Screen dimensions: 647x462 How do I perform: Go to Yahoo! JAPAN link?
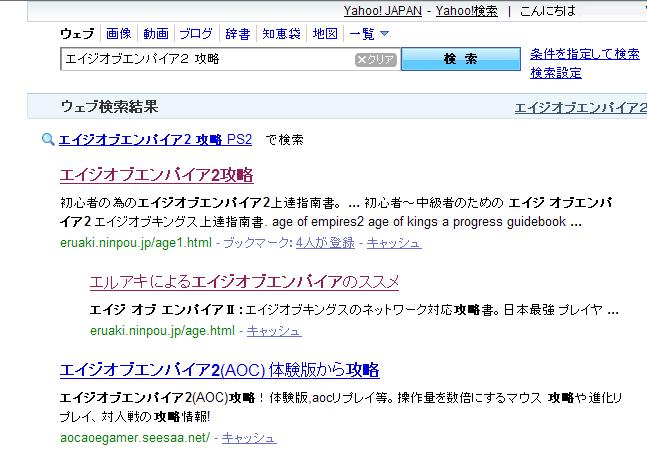(x=383, y=11)
